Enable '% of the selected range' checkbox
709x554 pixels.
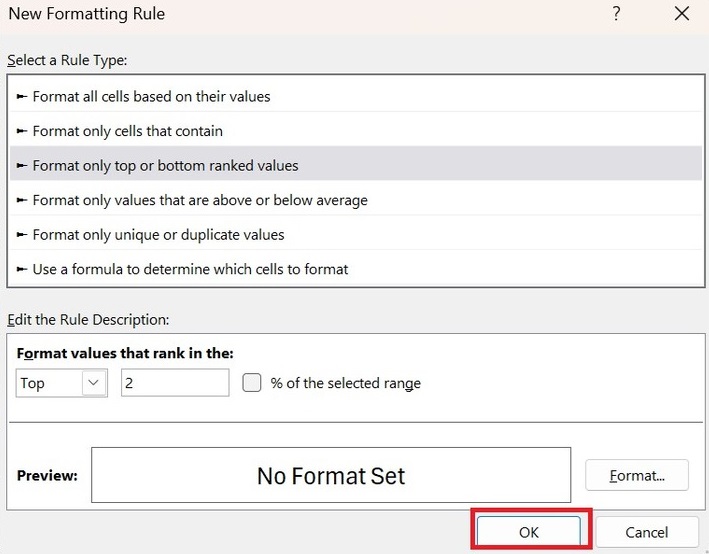(252, 383)
